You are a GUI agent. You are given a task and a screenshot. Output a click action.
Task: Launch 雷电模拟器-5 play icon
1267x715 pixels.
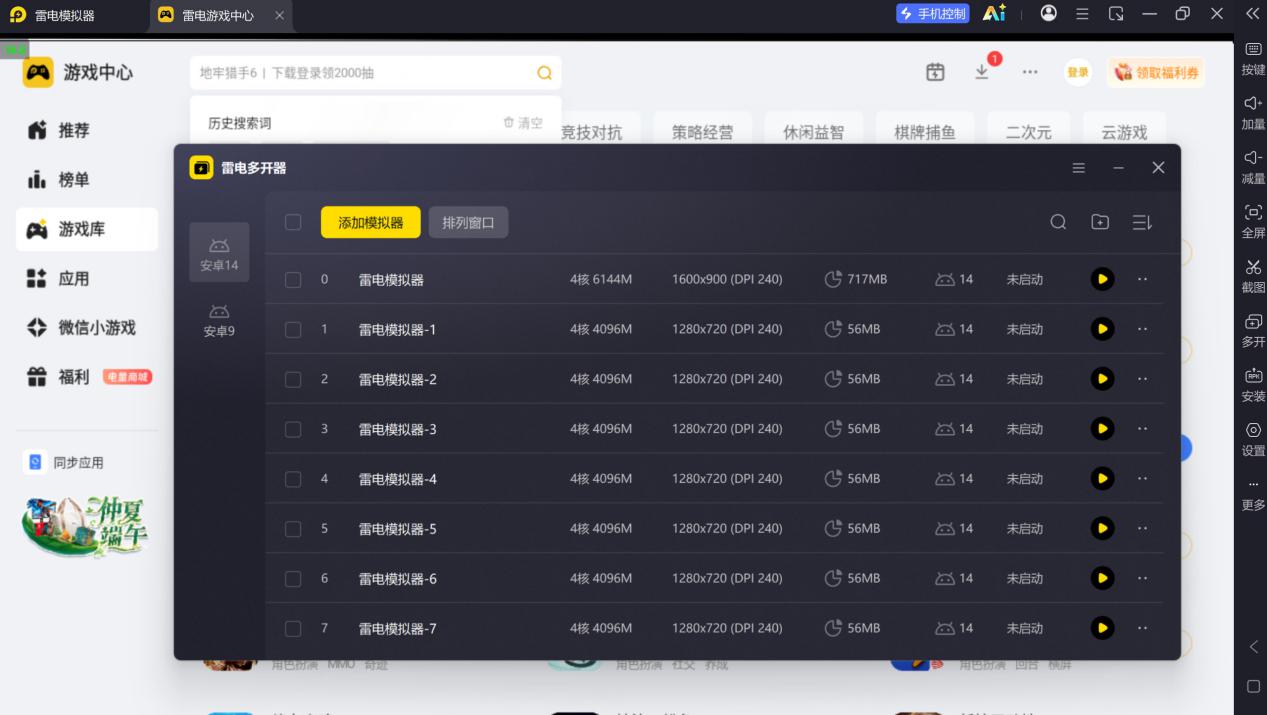click(x=1102, y=528)
